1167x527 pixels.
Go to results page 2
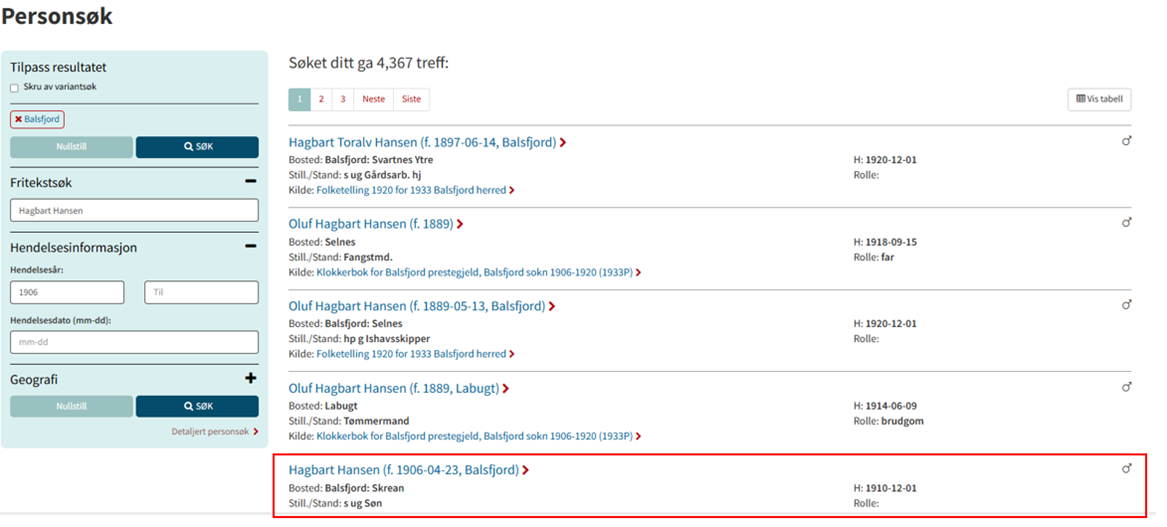click(x=321, y=99)
